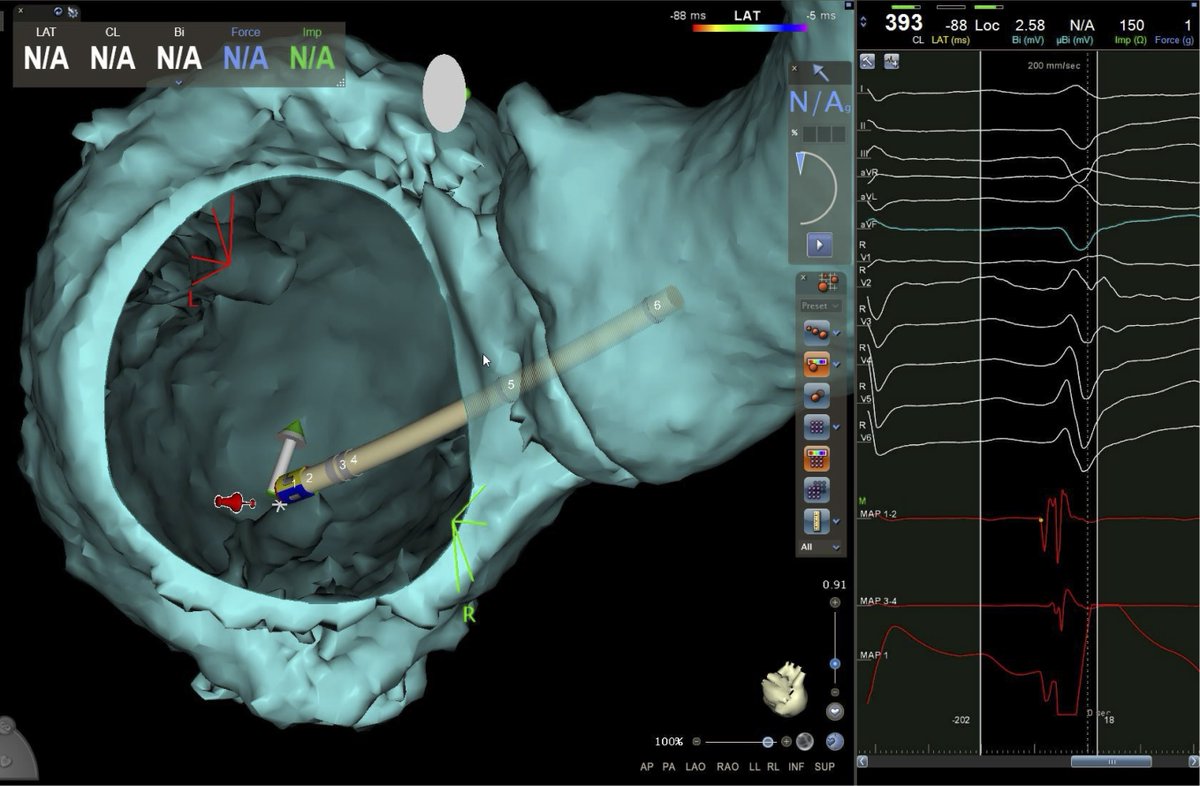Switch to the LAO view

(x=697, y=767)
